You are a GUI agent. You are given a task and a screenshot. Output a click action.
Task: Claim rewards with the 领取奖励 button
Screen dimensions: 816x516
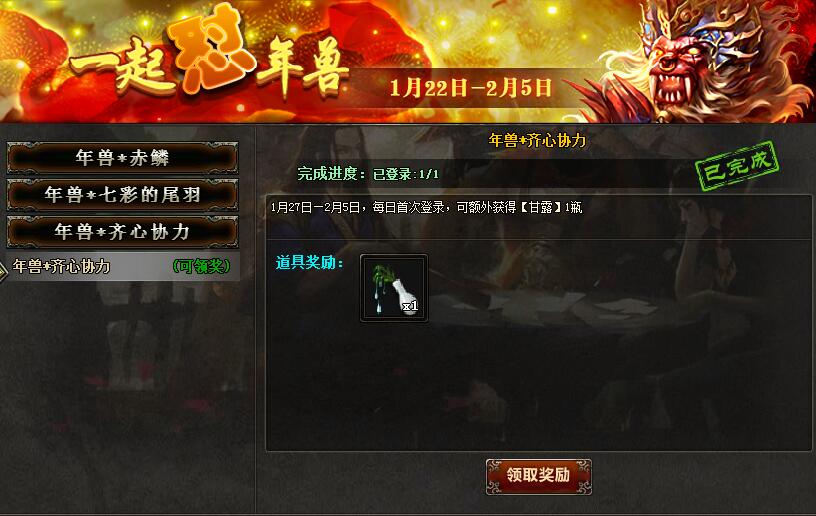[539, 476]
